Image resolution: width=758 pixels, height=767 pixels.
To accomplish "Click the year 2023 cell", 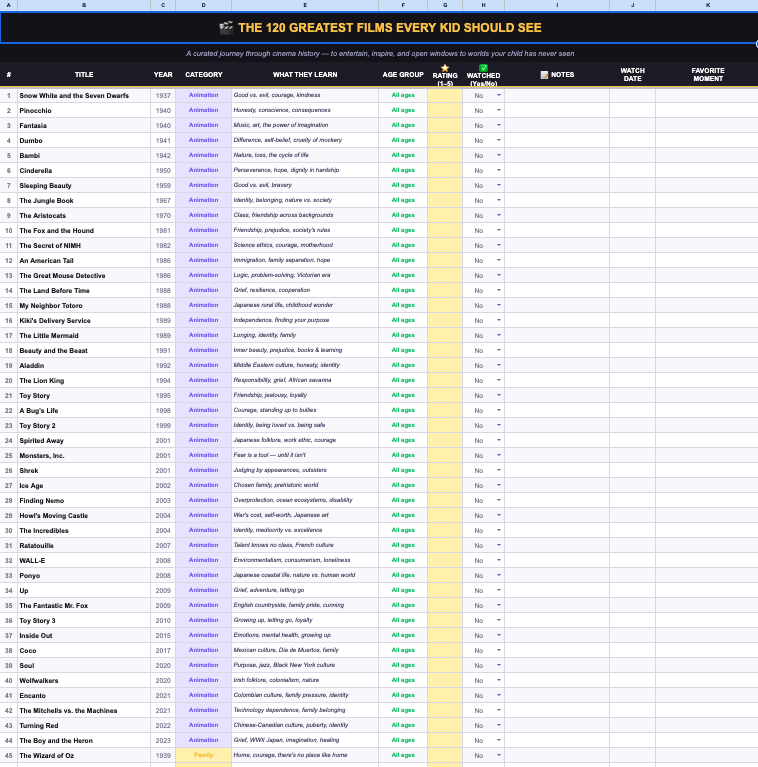I will [x=163, y=740].
